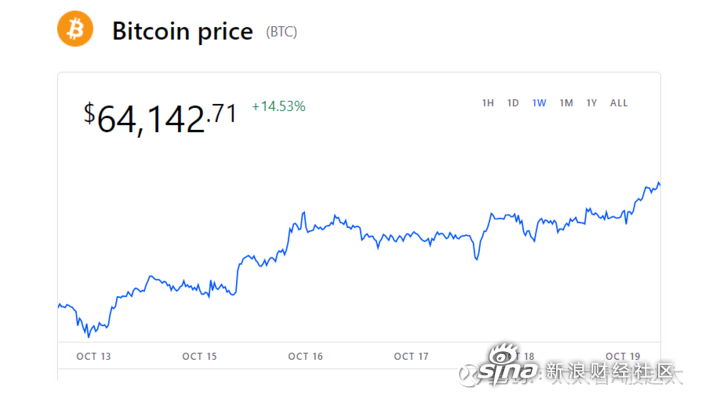Screen dimensions: 704x397
Task: Switch chart to 1D range
Action: pos(513,103)
